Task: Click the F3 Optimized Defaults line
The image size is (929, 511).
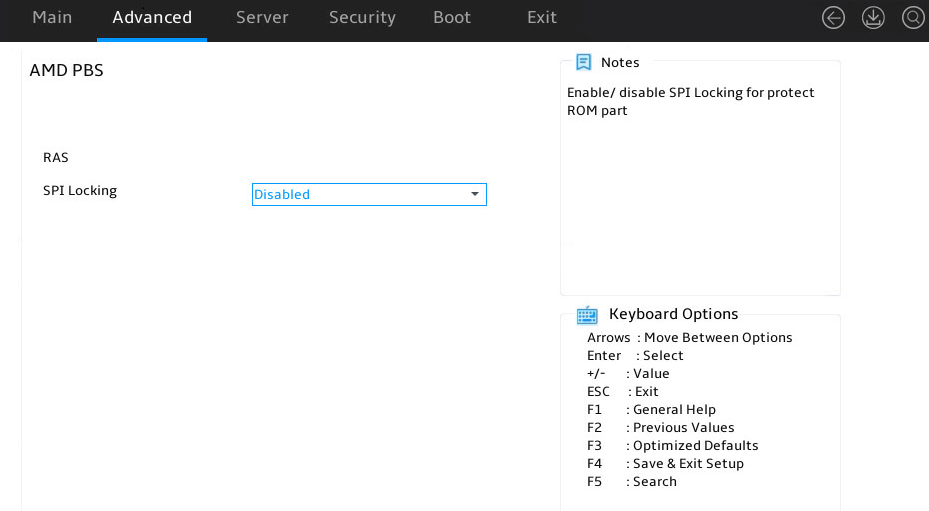Action: (672, 446)
